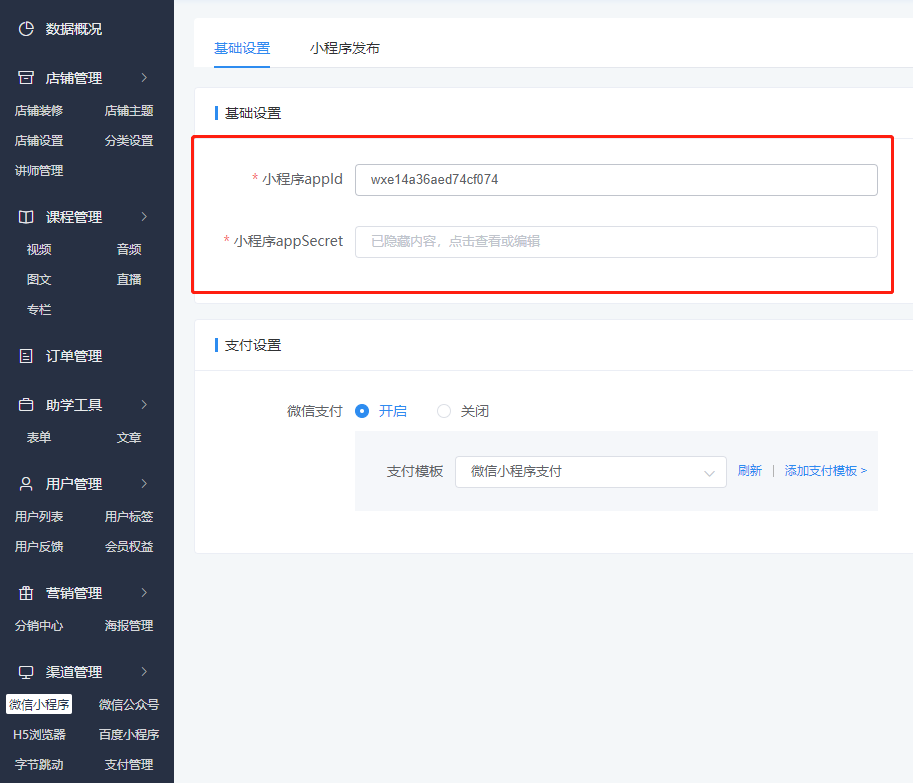Select the 营销管理 gift icon
The width and height of the screenshot is (913, 783).
(x=26, y=593)
